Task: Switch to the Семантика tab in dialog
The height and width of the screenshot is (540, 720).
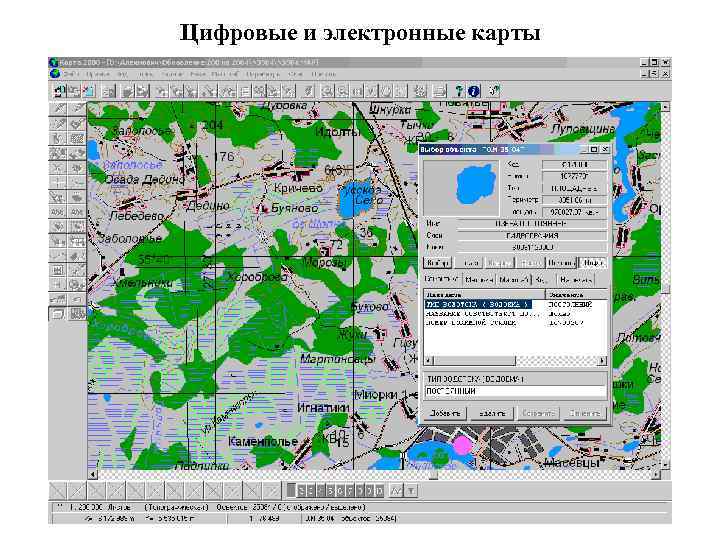Action: coord(442,279)
